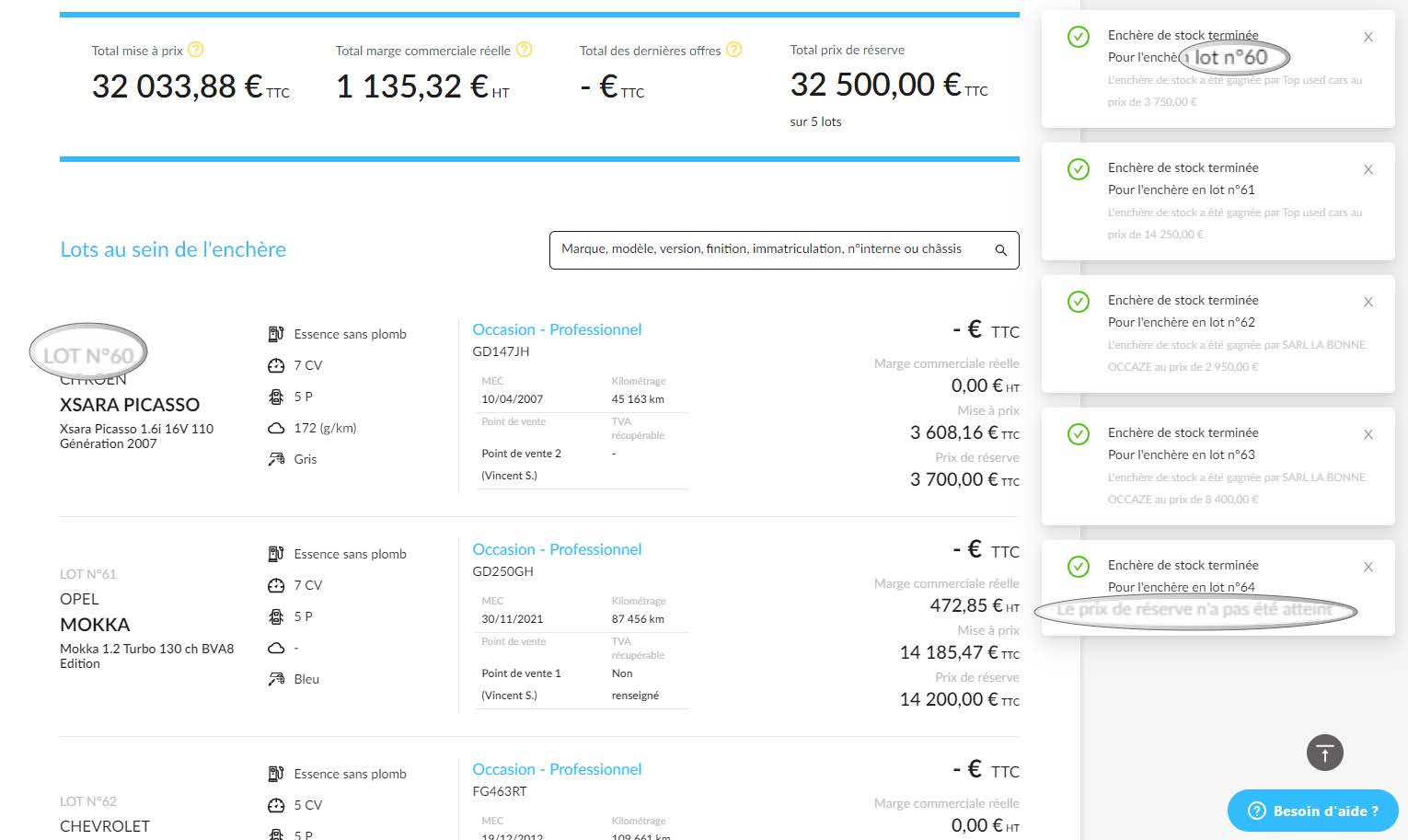Click the MEC date 30/11/2021
Image resolution: width=1408 pixels, height=840 pixels.
pos(513,619)
